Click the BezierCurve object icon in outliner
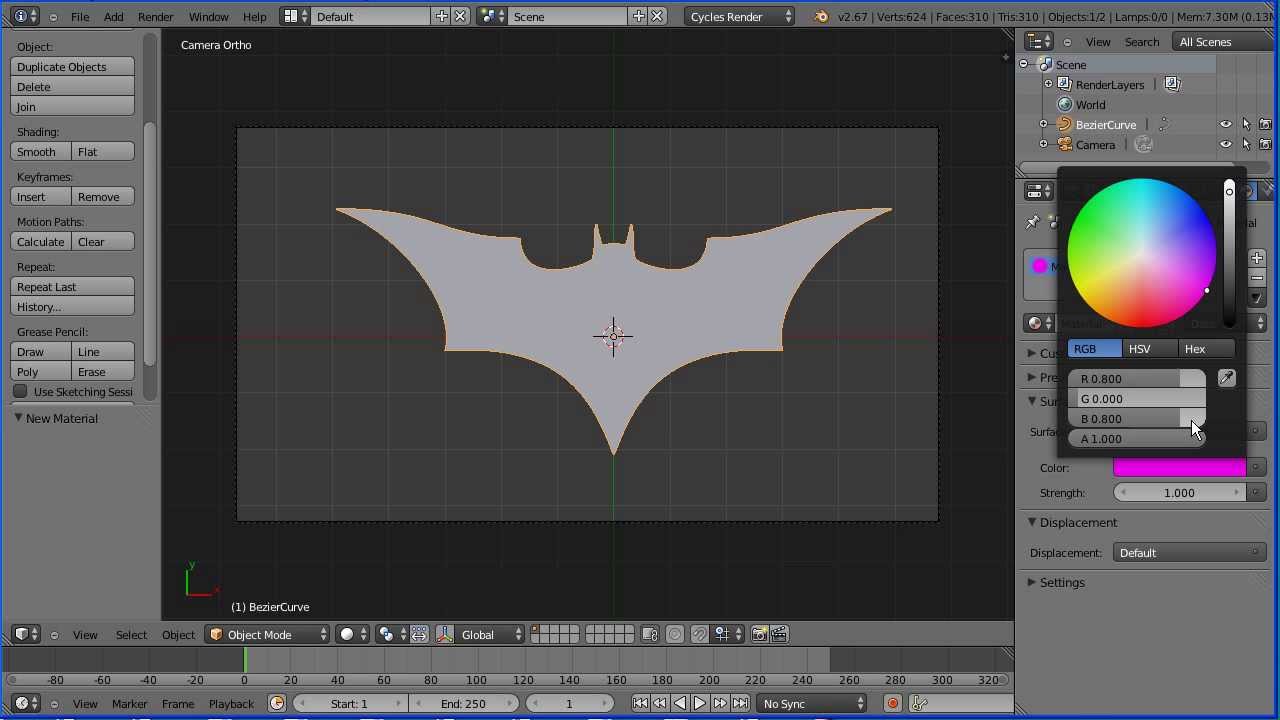This screenshot has height=720, width=1280. (x=1065, y=125)
